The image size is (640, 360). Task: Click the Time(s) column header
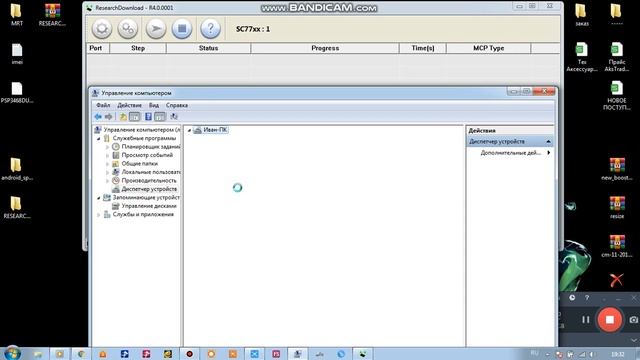423,48
